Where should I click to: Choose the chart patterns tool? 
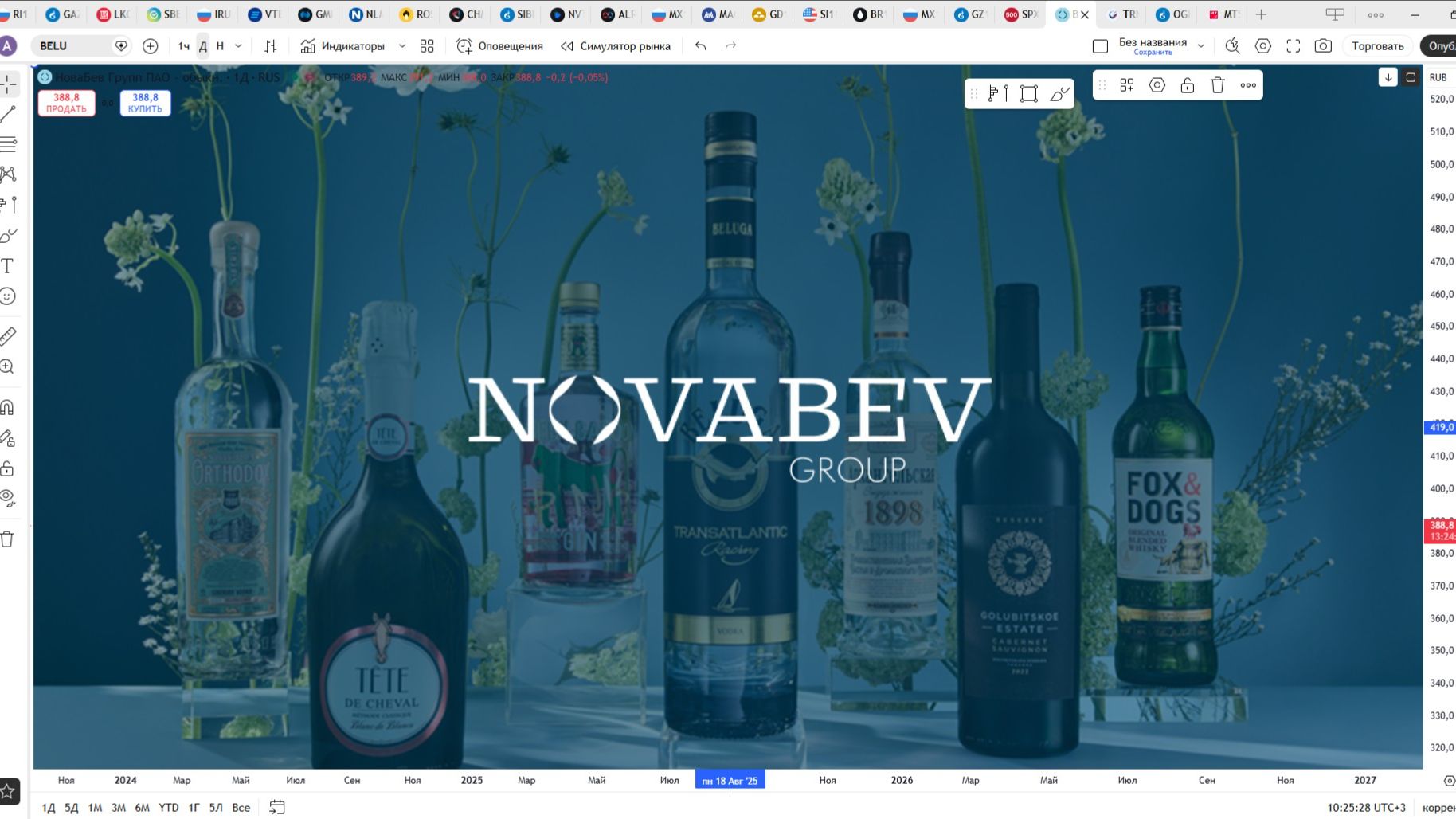pos(9,174)
